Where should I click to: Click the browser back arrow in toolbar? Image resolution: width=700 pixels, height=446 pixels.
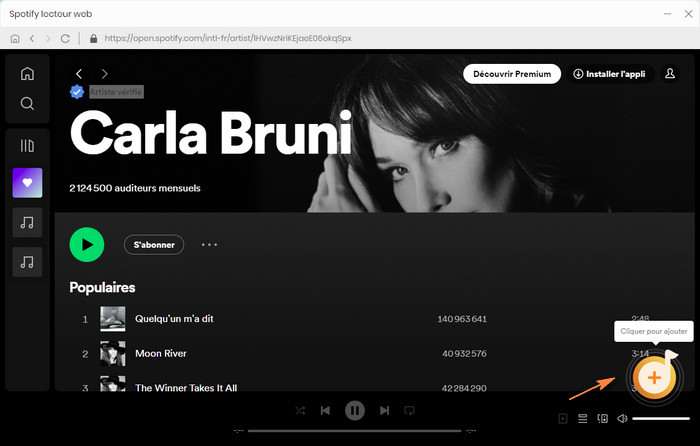(32, 38)
